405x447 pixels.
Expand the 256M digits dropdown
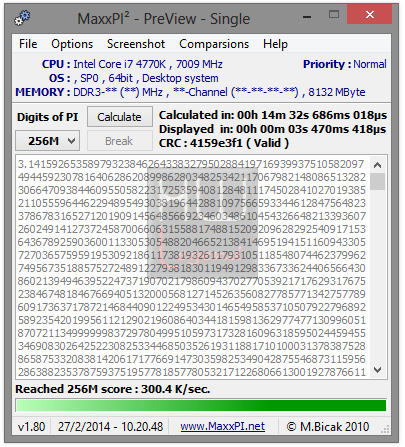(x=47, y=141)
